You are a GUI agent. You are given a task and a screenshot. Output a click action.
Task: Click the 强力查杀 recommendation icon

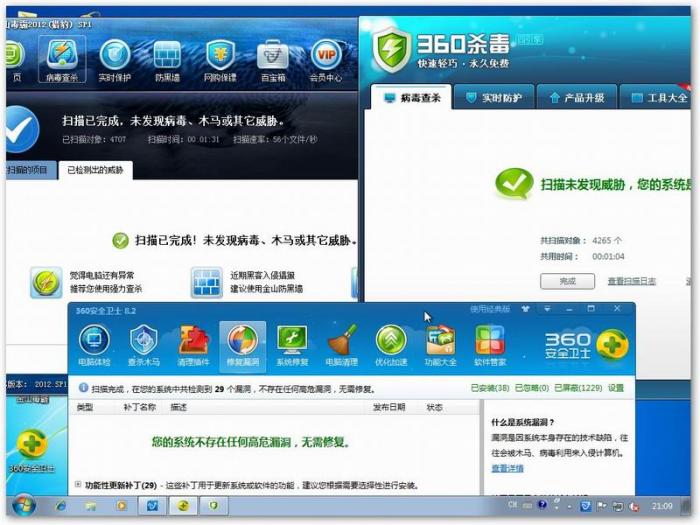[46, 282]
